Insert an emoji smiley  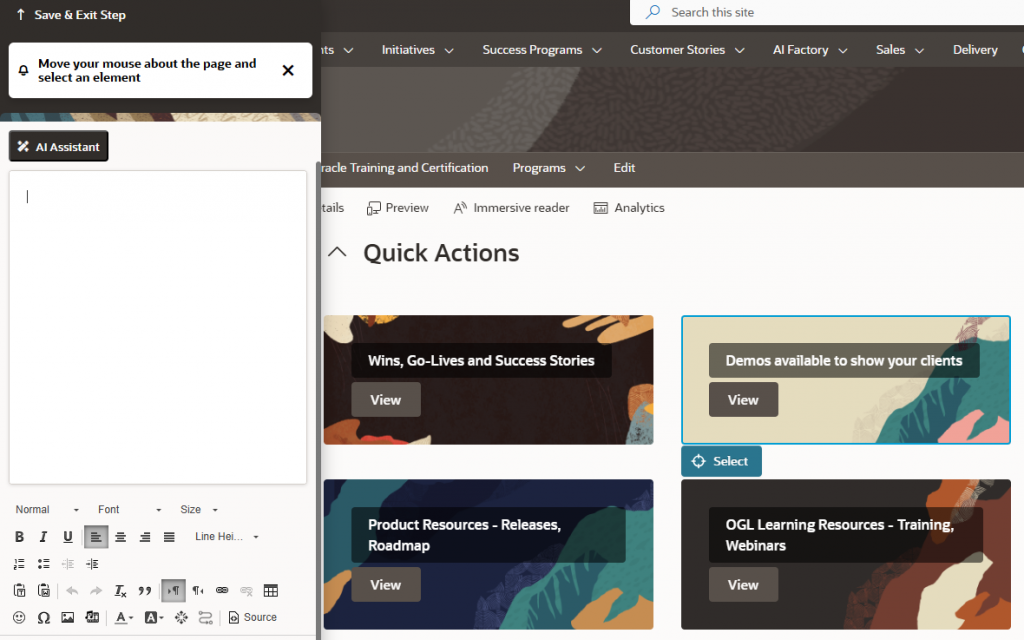[x=19, y=617]
